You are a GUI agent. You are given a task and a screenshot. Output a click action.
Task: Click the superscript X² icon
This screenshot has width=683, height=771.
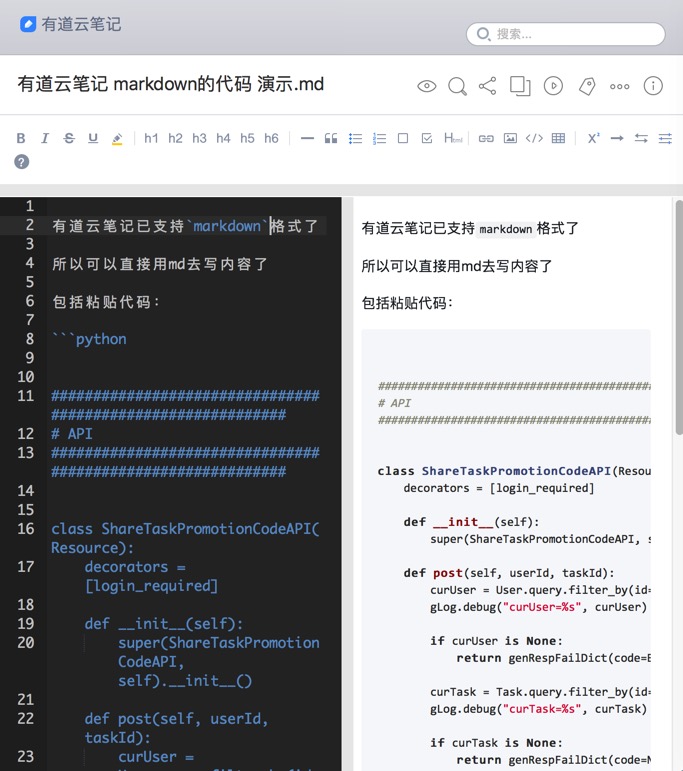594,138
